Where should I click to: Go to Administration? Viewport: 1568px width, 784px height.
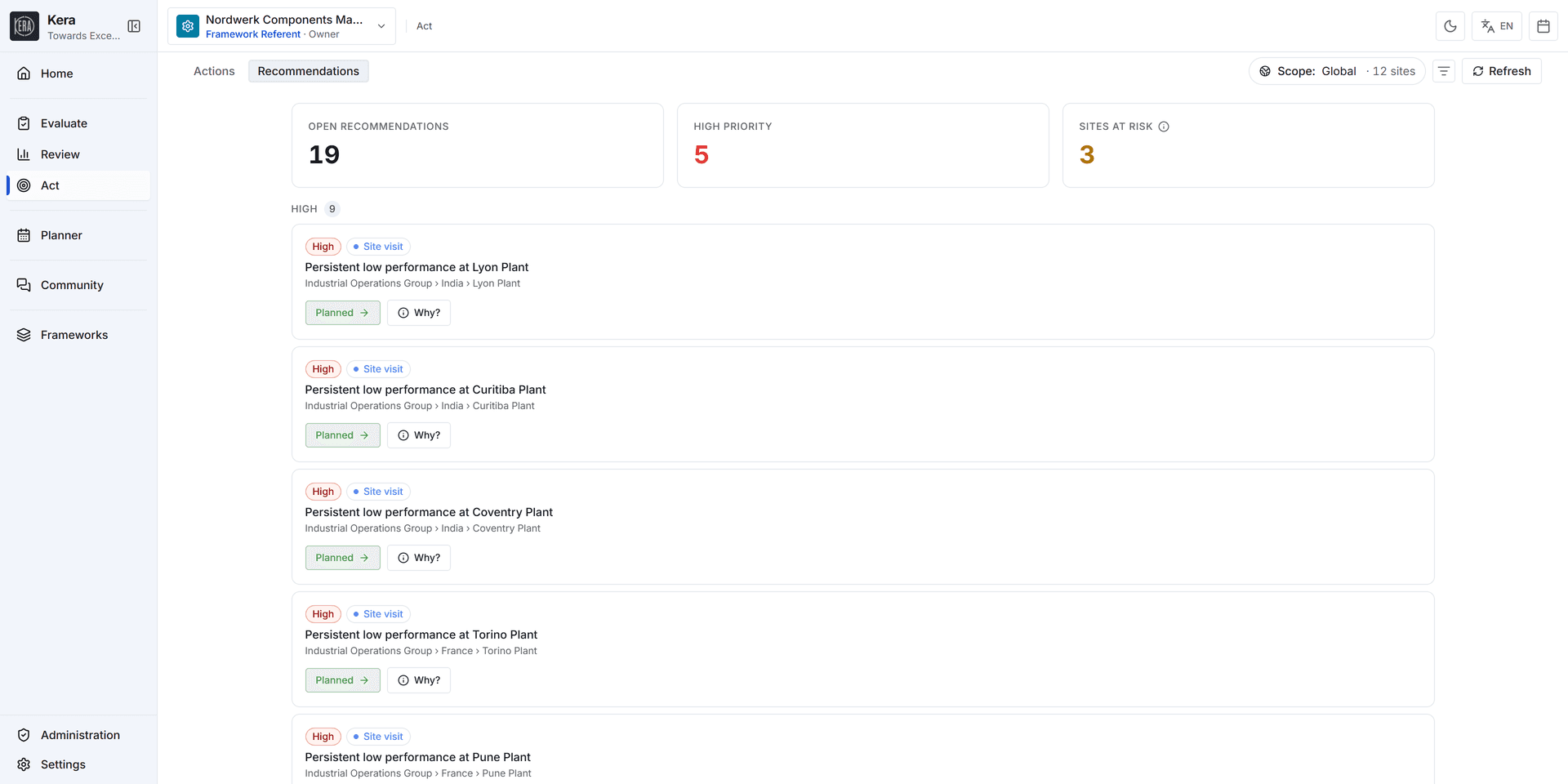tap(78, 735)
